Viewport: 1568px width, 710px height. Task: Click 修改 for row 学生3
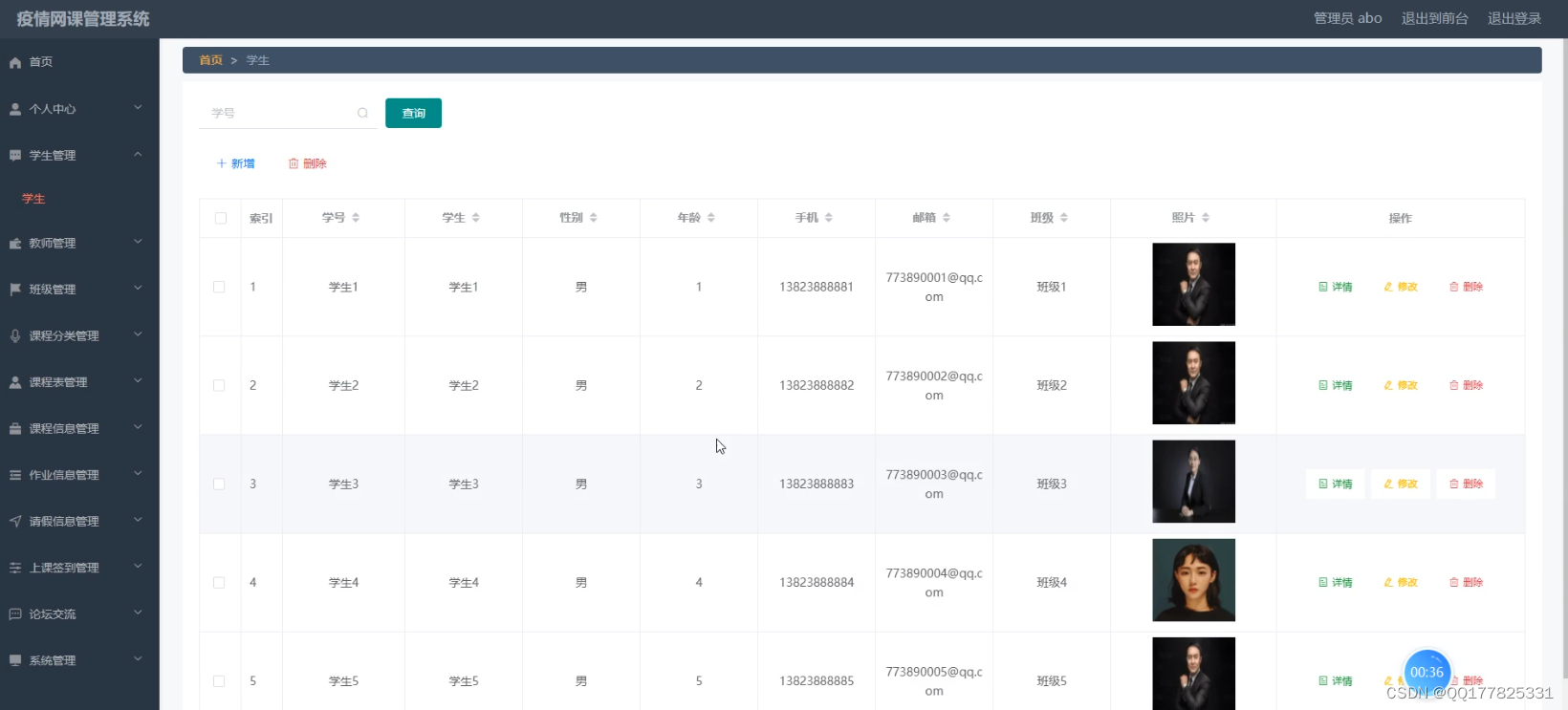(1400, 484)
